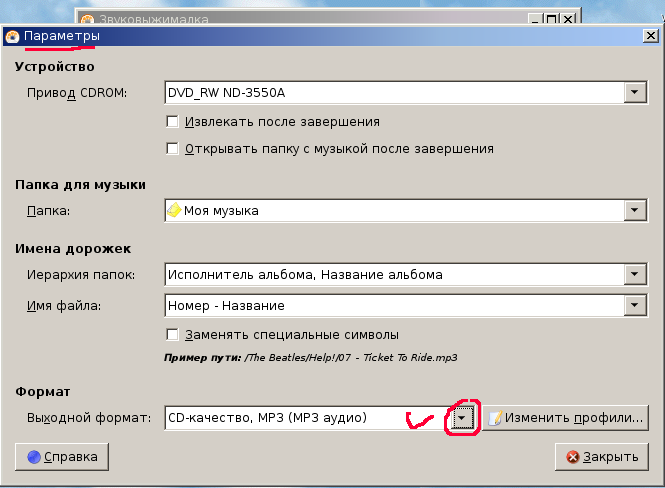This screenshot has width=665, height=488.
Task: Maximize the background Звуковыжималка window
Action: click(x=550, y=19)
